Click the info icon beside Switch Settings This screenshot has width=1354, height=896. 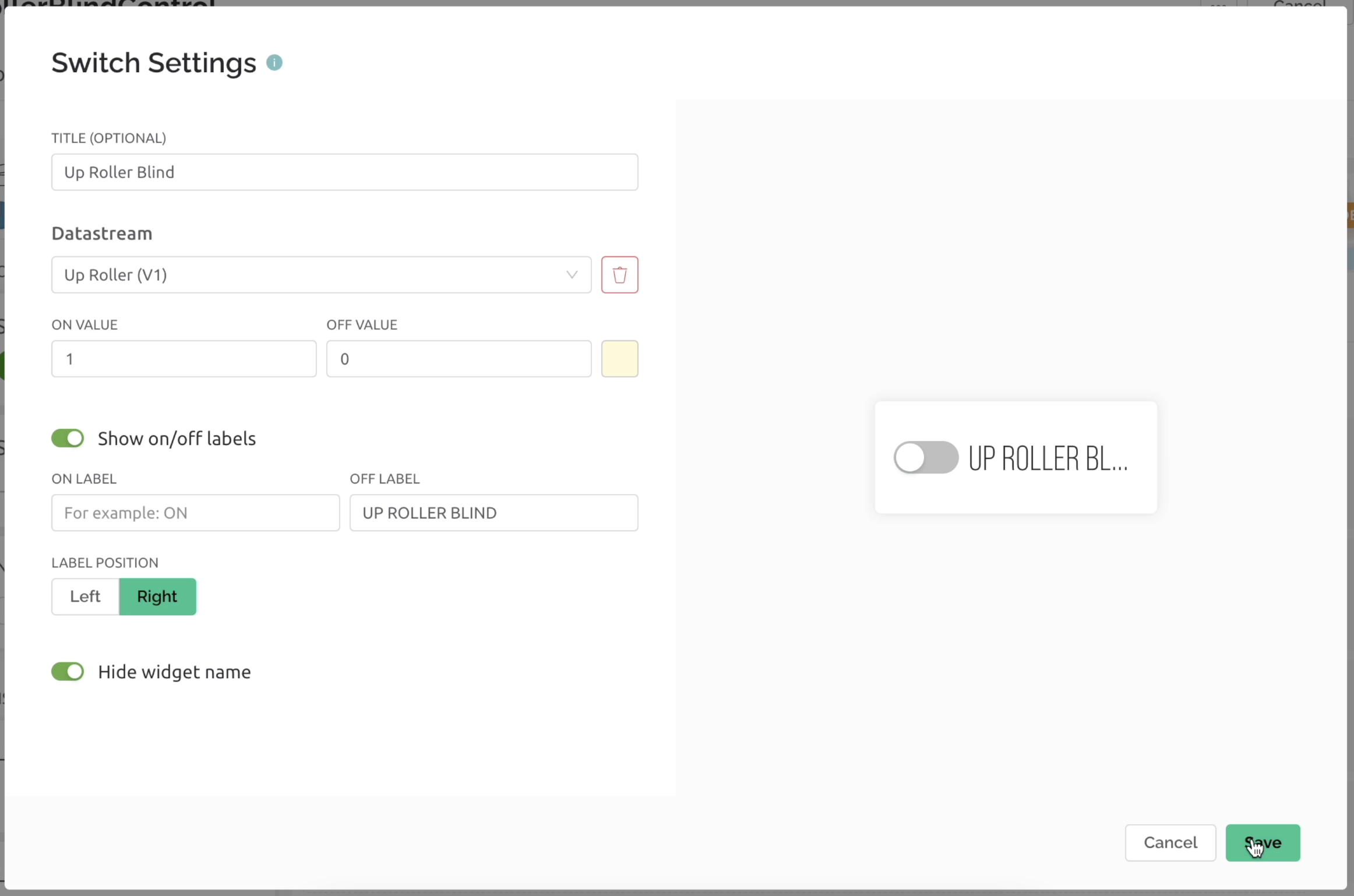[274, 62]
